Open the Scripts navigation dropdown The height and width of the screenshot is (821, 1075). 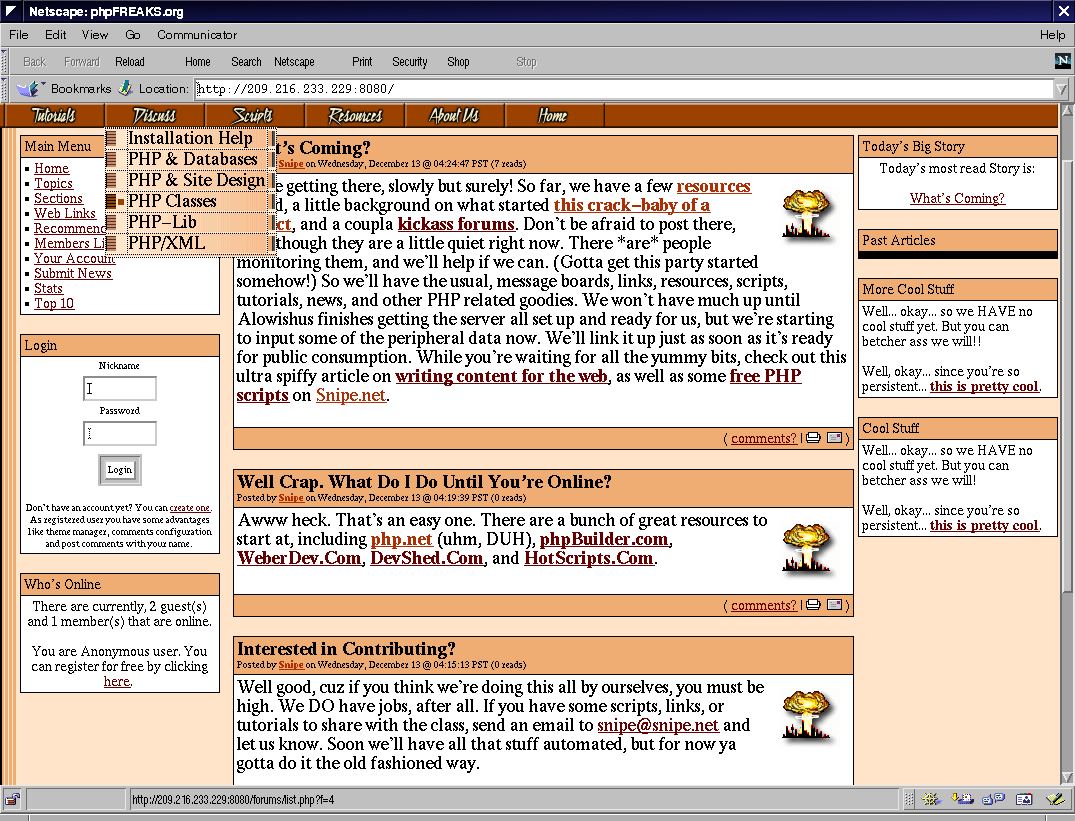[254, 116]
